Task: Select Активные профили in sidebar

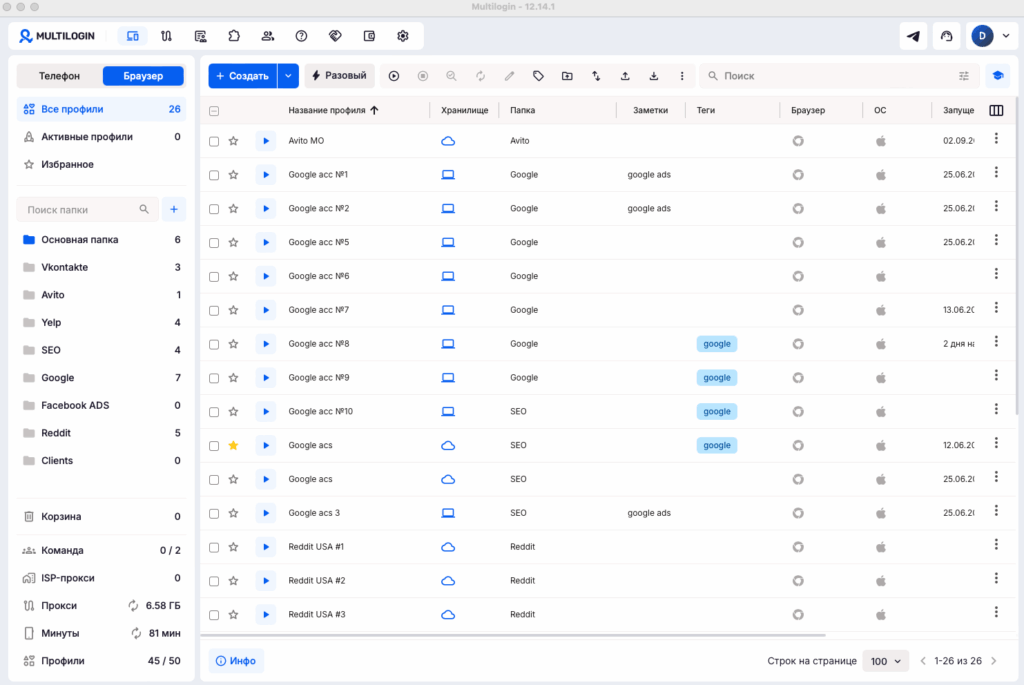Action: (x=101, y=136)
